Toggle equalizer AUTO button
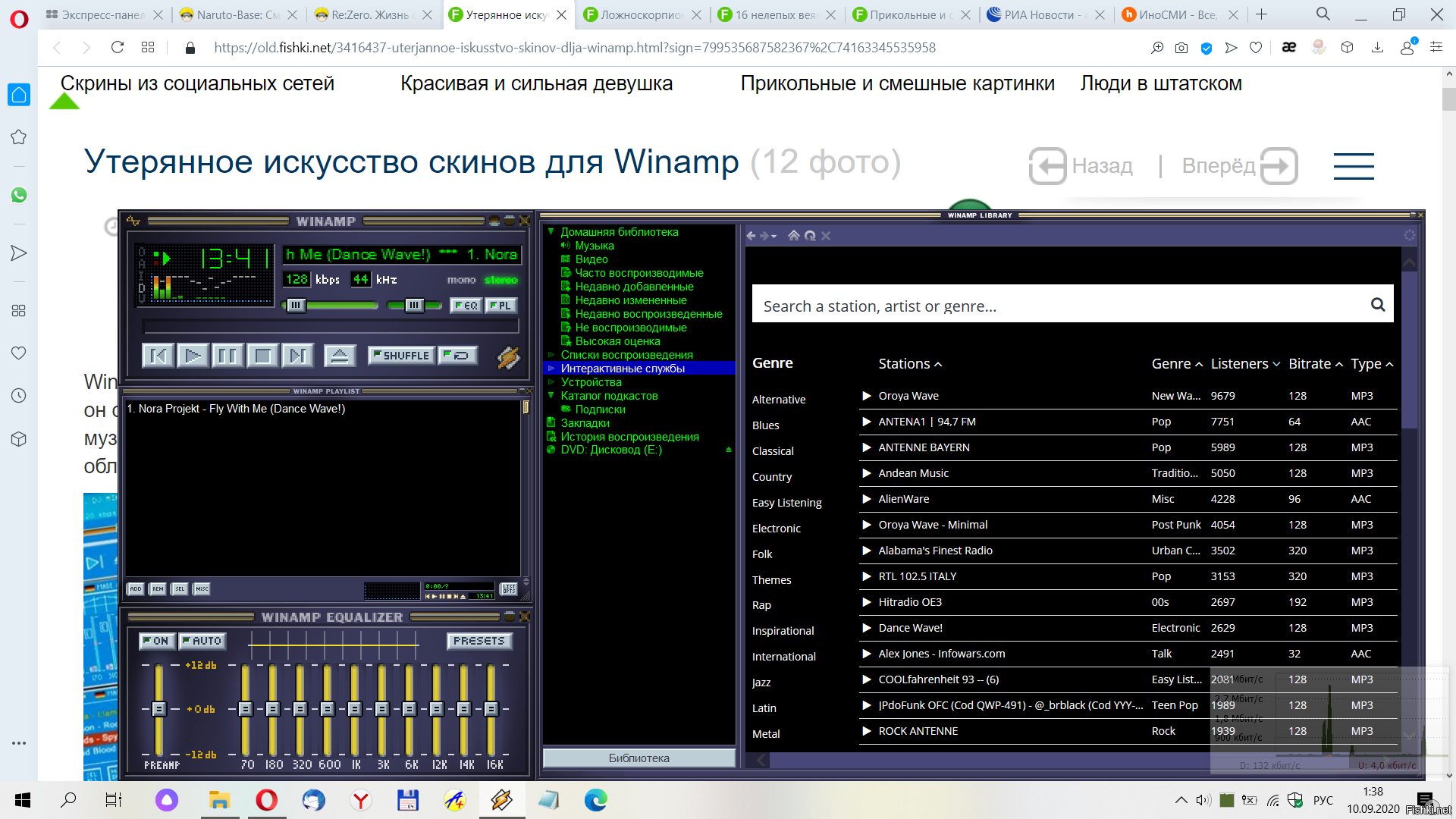The width and height of the screenshot is (1456, 819). 202,641
